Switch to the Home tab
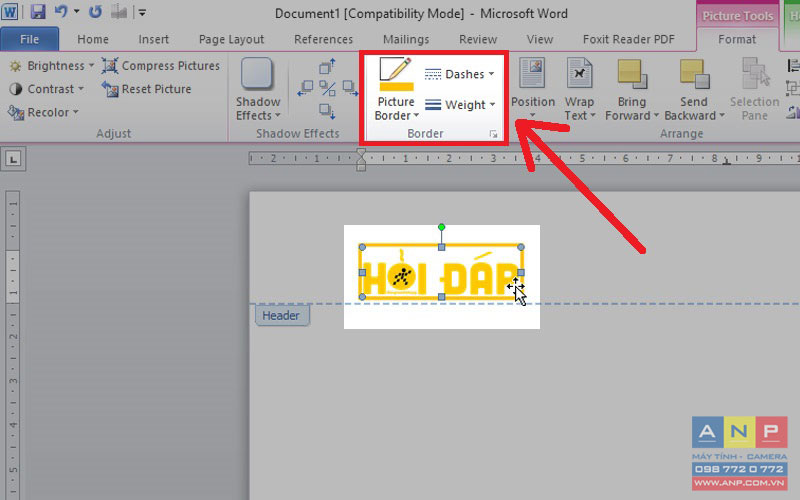Screen dimensions: 800x500 pyautogui.click(x=93, y=39)
